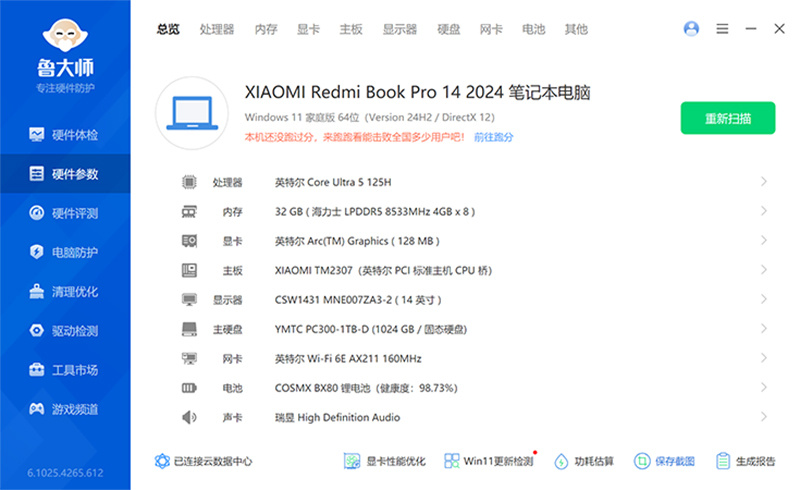This screenshot has width=800, height=490.
Task: Open 硬件体检 in the sidebar
Action: [65, 135]
